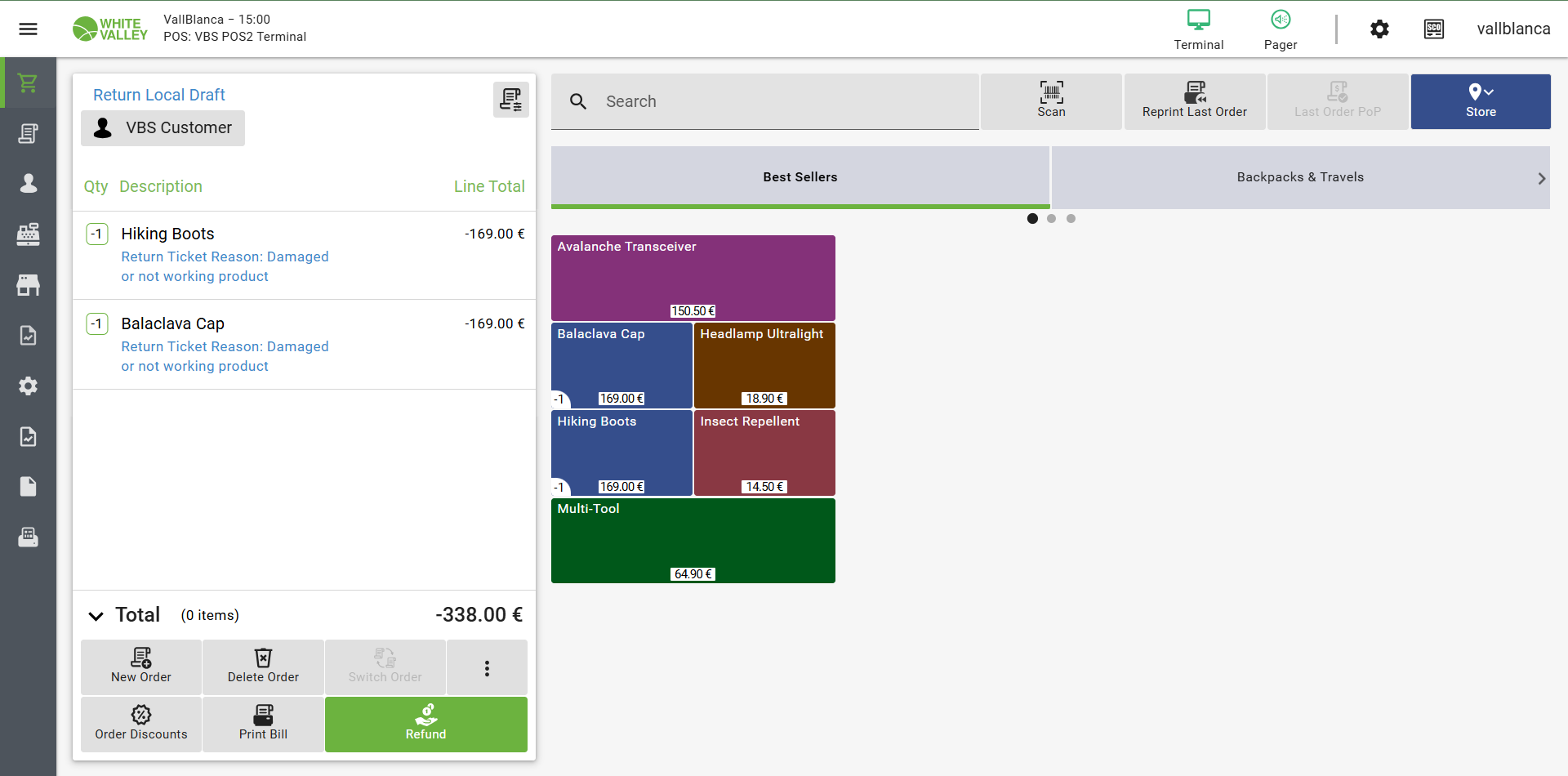This screenshot has width=1568, height=776.
Task: Open the Store location dropdown
Action: 1480,101
